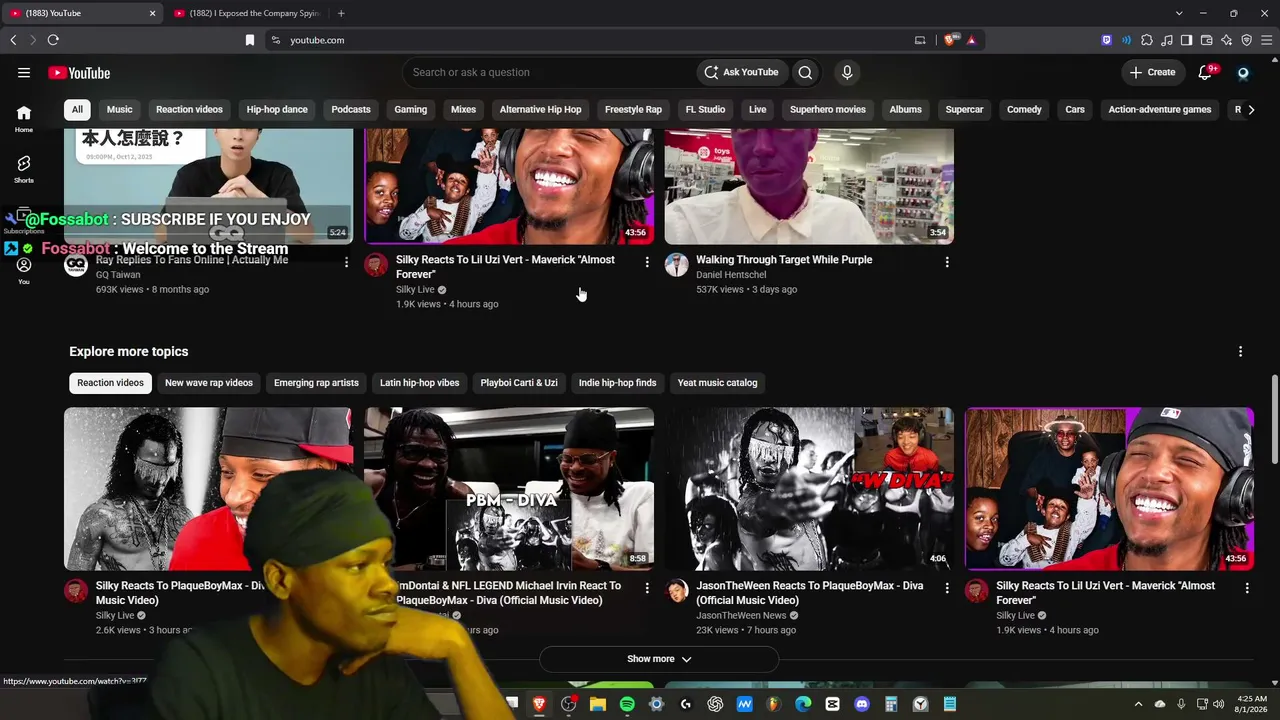Click the Ask YouTube button
The width and height of the screenshot is (1280, 720).
click(741, 72)
